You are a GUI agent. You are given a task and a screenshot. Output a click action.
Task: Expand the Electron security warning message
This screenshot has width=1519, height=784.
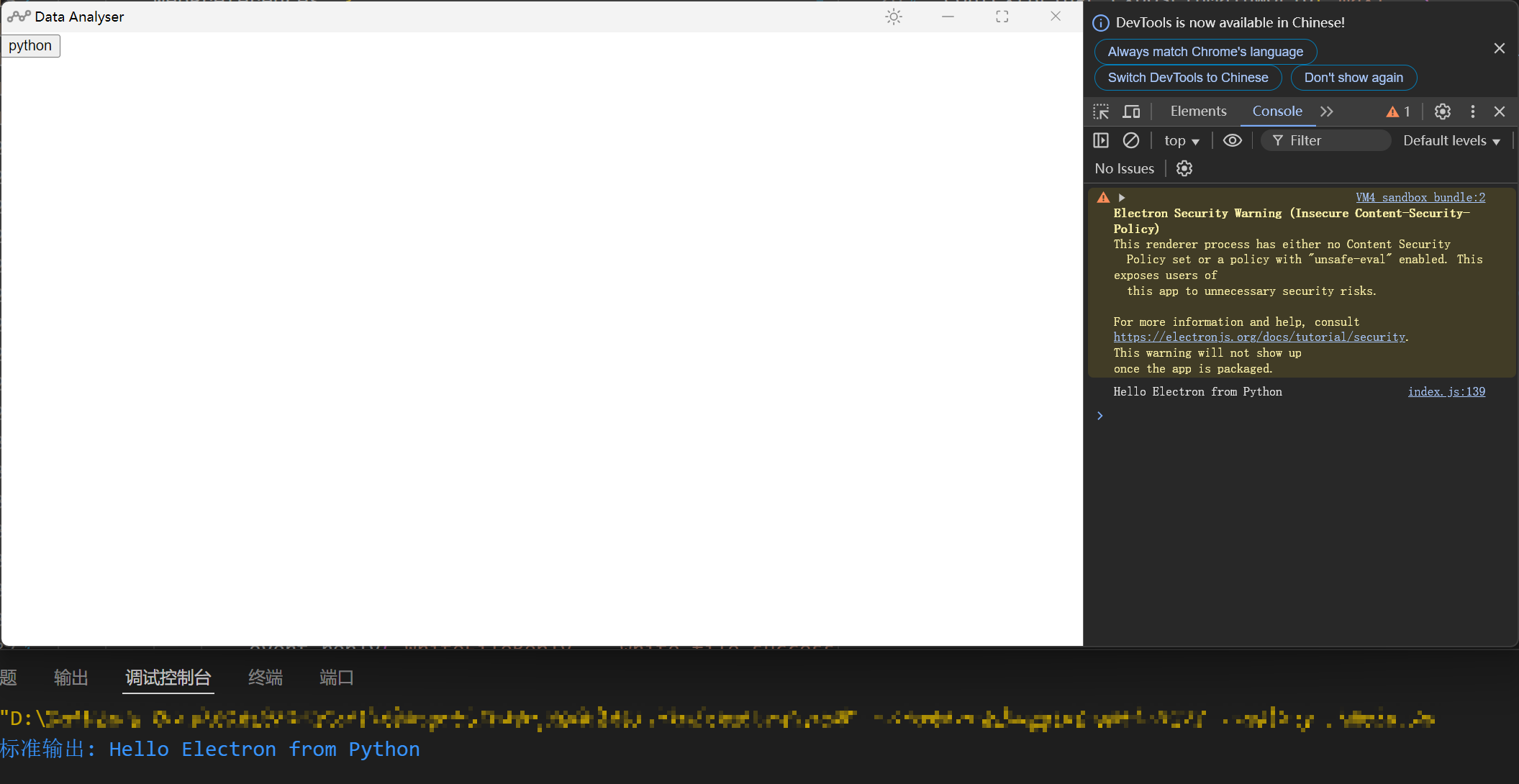point(1121,197)
